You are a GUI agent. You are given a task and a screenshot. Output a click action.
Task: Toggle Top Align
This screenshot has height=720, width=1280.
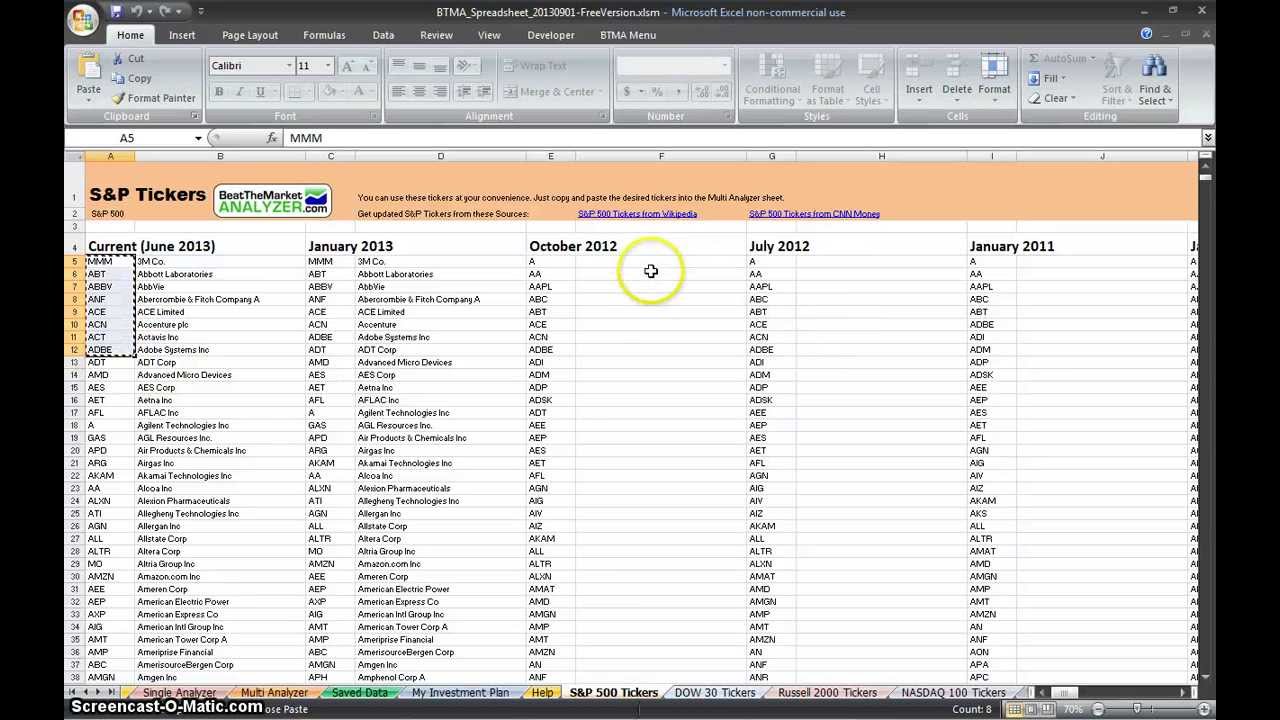pos(398,66)
